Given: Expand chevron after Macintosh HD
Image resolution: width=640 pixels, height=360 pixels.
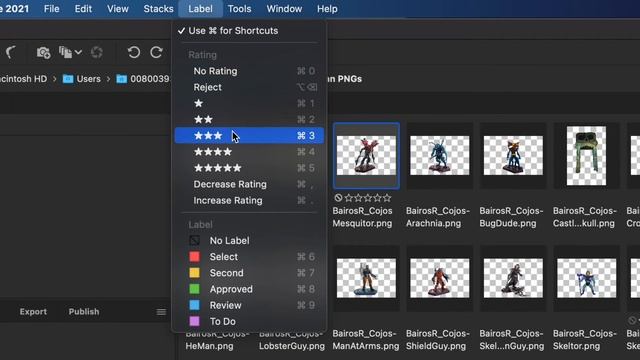Looking at the screenshot, I should tap(55, 79).
